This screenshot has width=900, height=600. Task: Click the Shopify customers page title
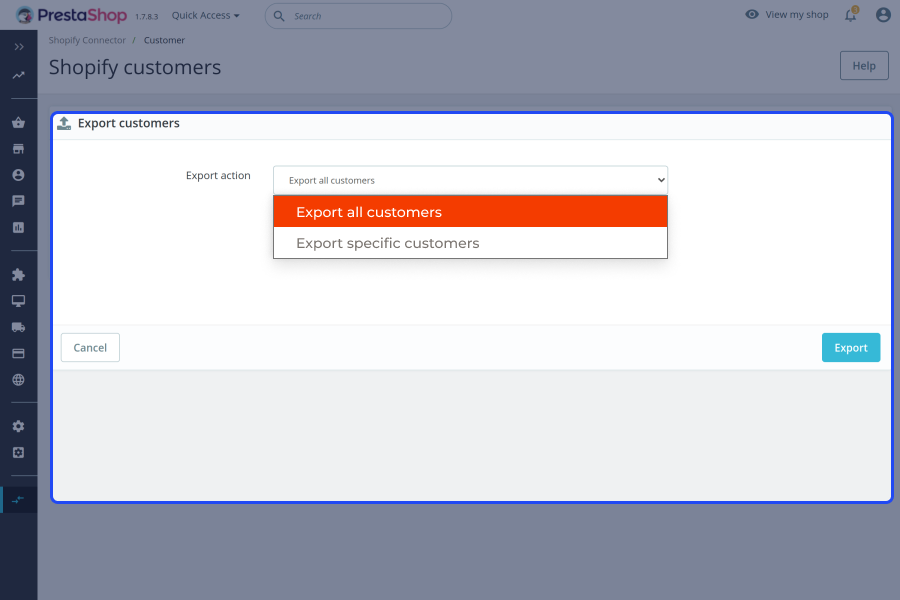[135, 67]
